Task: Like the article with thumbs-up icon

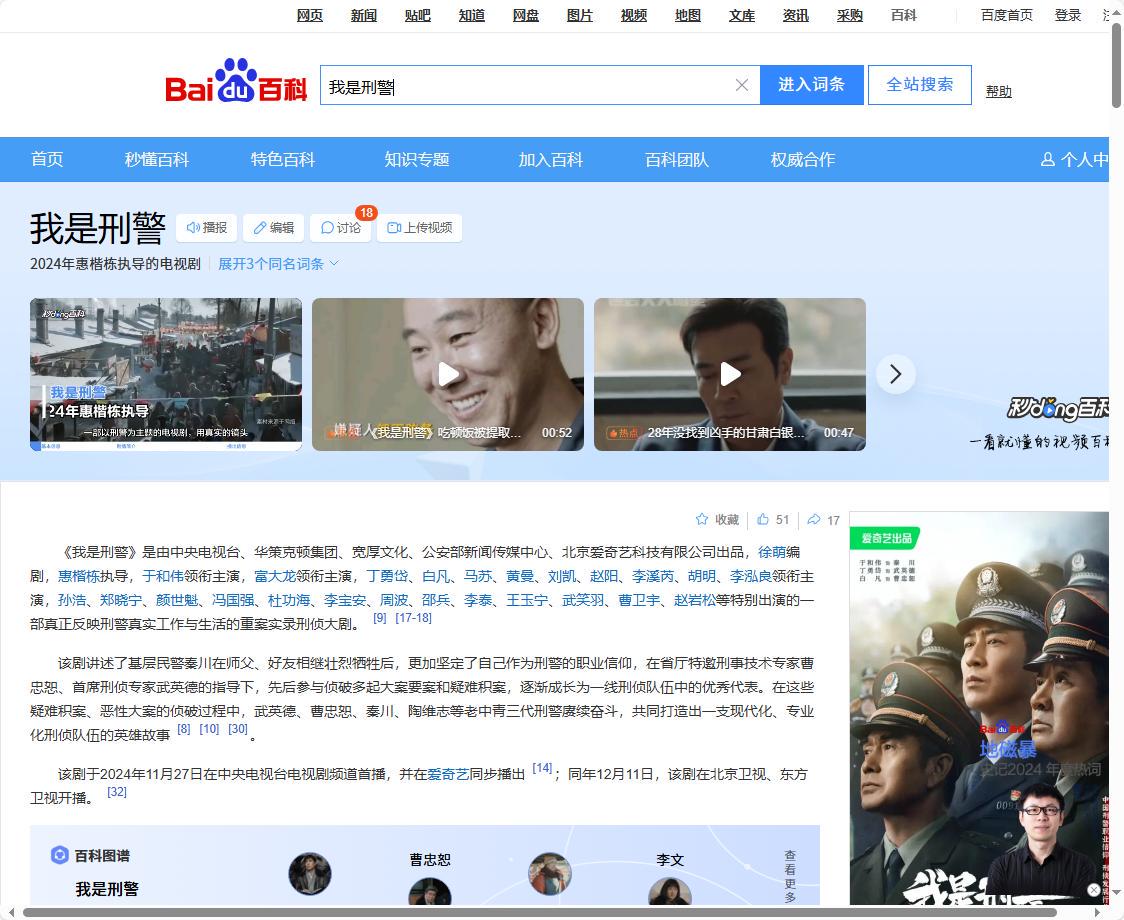Action: [x=763, y=520]
